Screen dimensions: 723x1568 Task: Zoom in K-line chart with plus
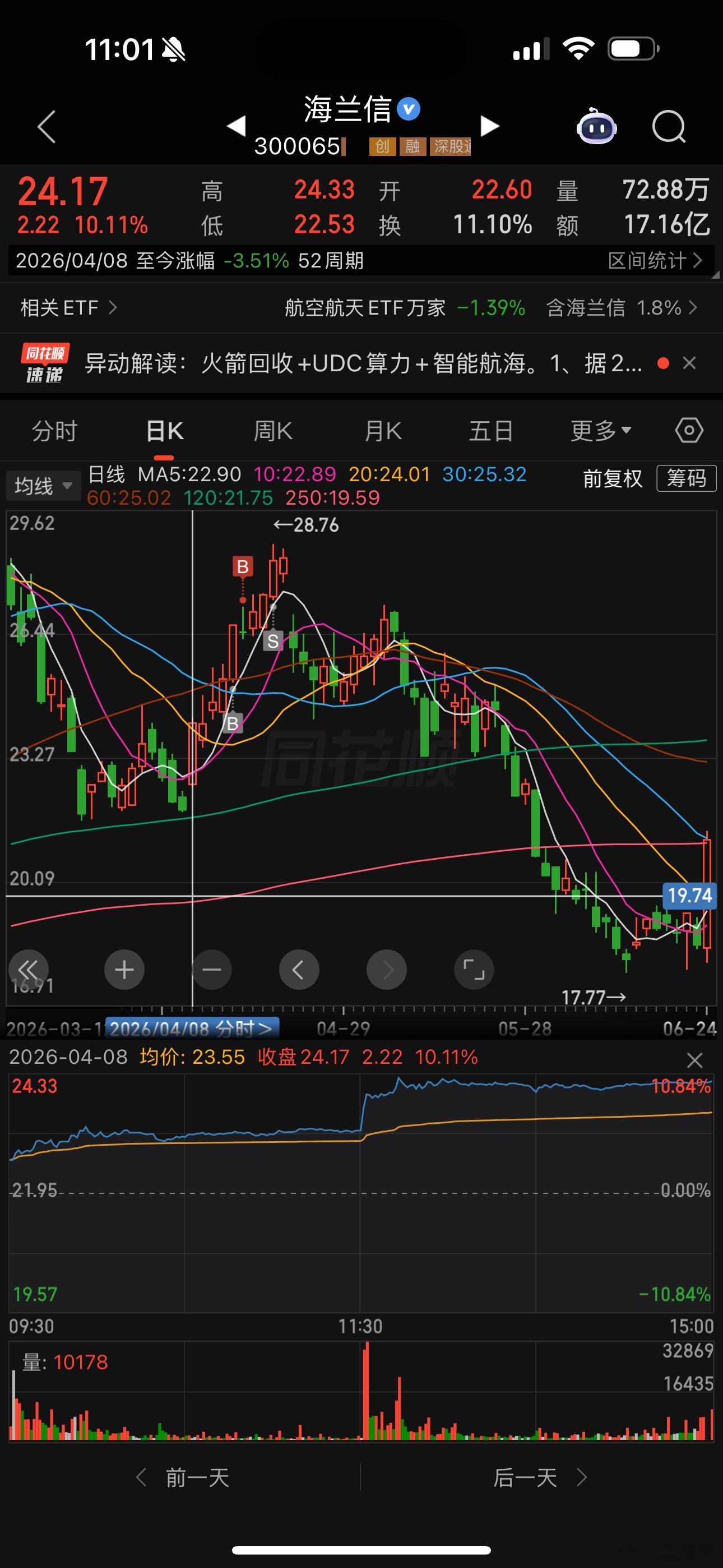[124, 970]
